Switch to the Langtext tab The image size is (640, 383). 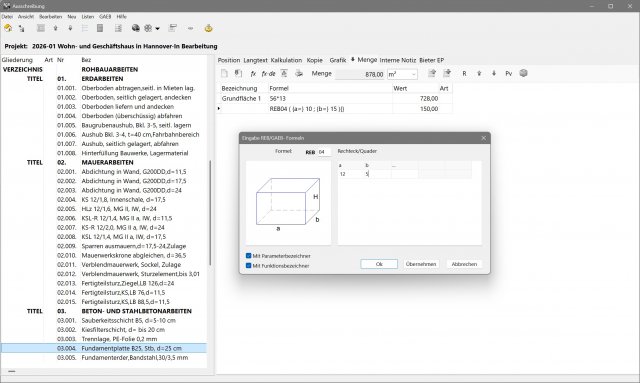pyautogui.click(x=256, y=60)
